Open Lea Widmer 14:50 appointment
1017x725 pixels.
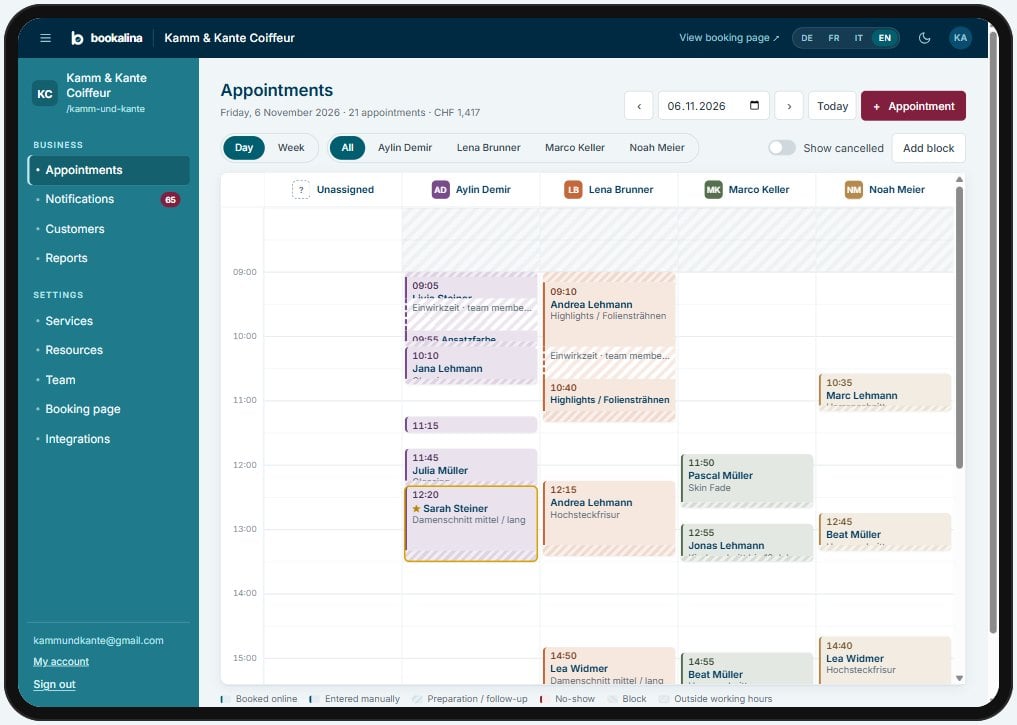click(x=609, y=666)
